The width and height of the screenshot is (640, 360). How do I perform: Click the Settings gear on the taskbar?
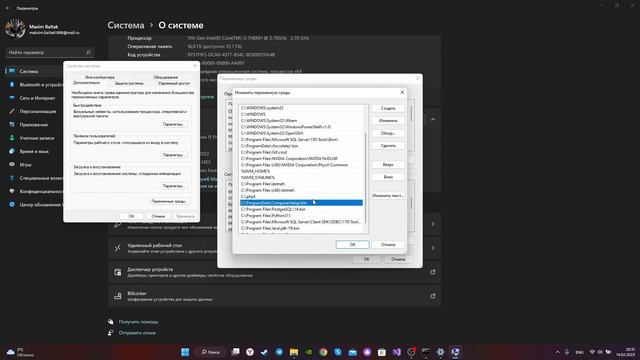click(x=440, y=352)
